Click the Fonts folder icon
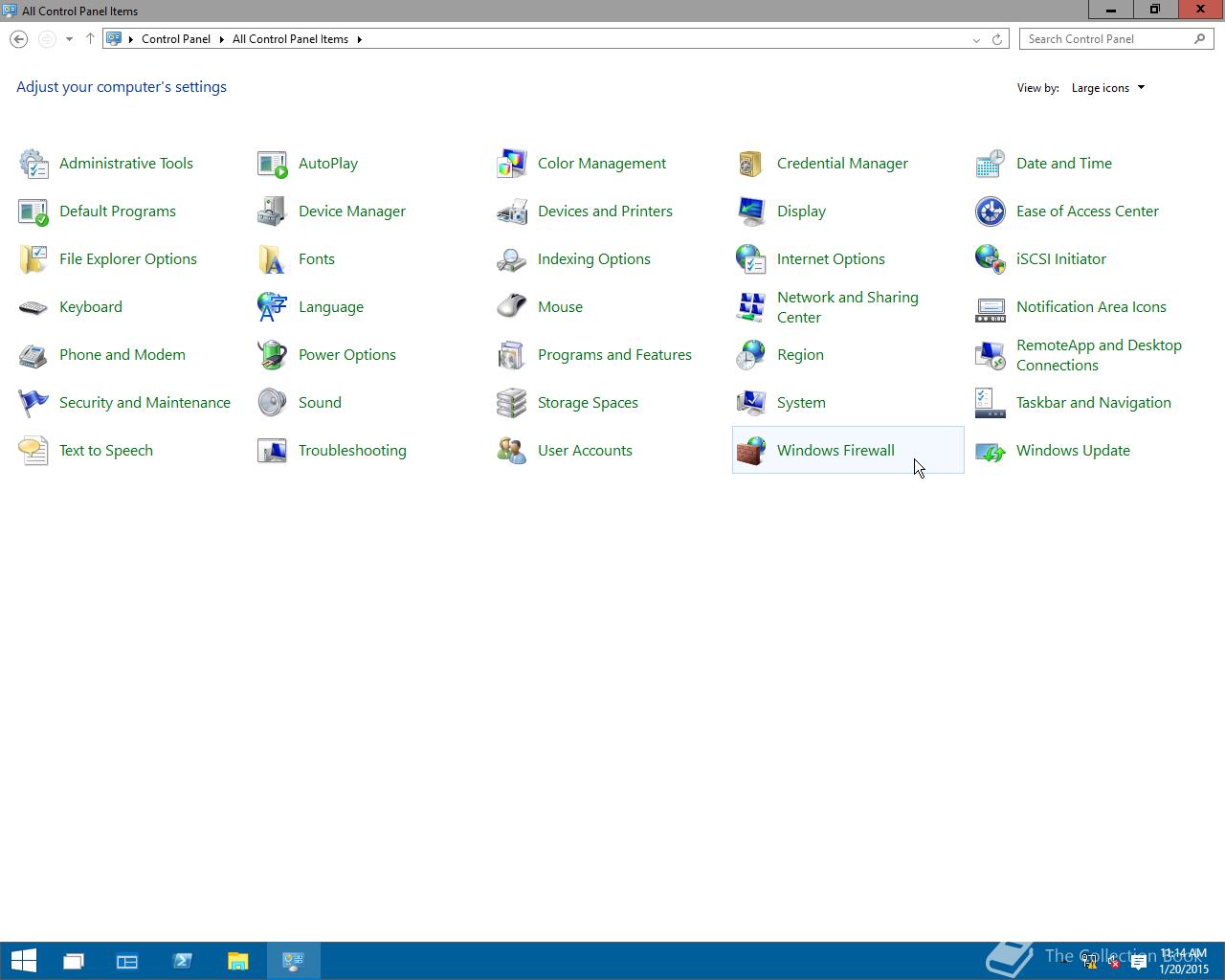 [273, 259]
